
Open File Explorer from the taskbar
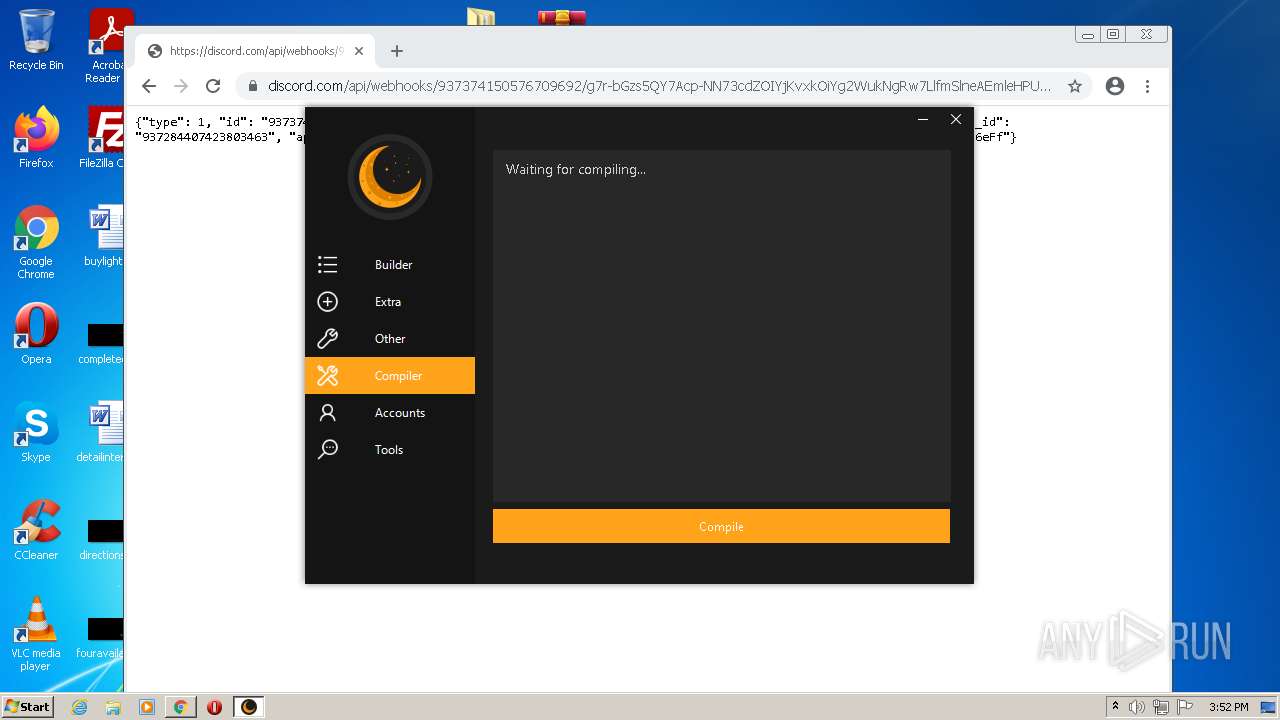pyautogui.click(x=113, y=707)
